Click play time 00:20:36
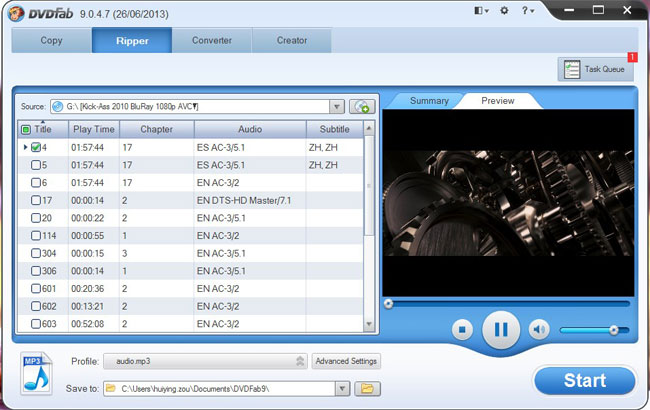This screenshot has height=410, width=650. (87, 288)
